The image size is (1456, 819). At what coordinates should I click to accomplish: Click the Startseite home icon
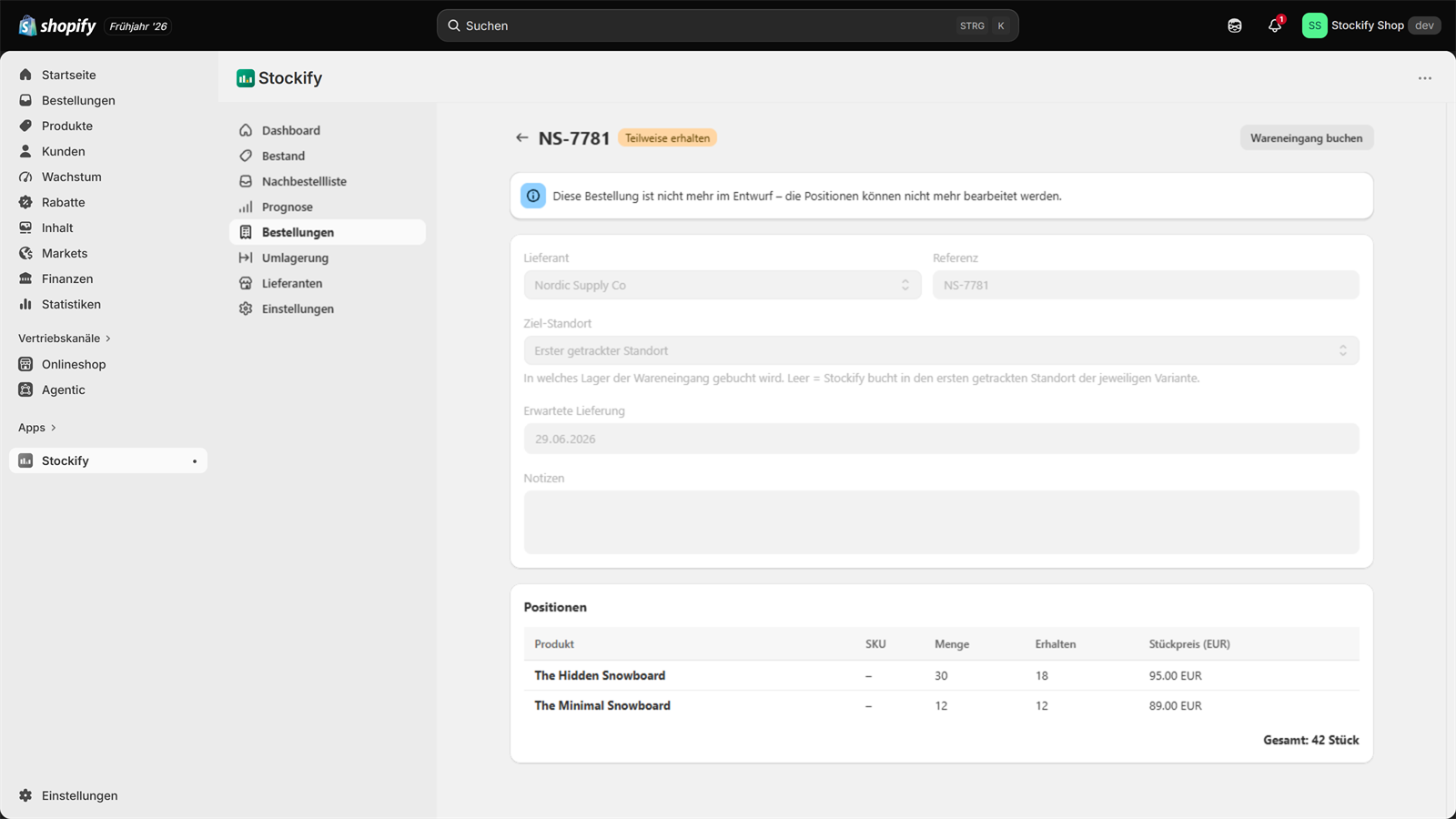tap(25, 75)
